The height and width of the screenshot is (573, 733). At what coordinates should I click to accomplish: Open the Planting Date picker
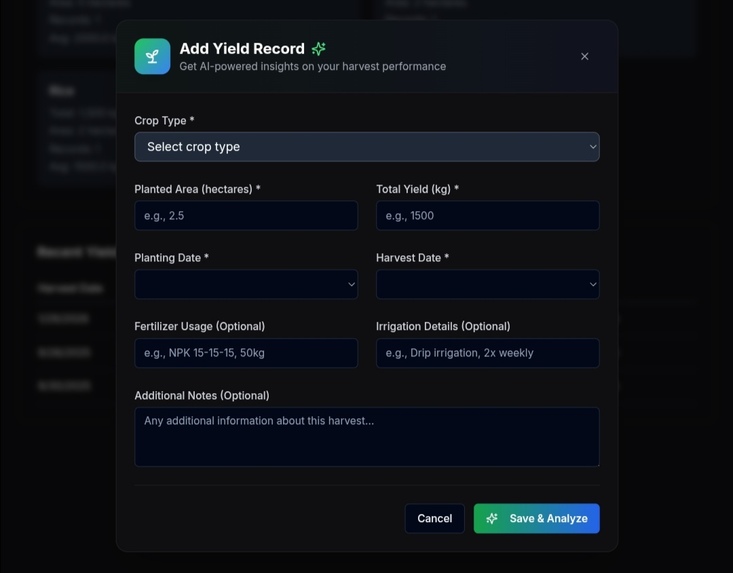click(x=246, y=284)
